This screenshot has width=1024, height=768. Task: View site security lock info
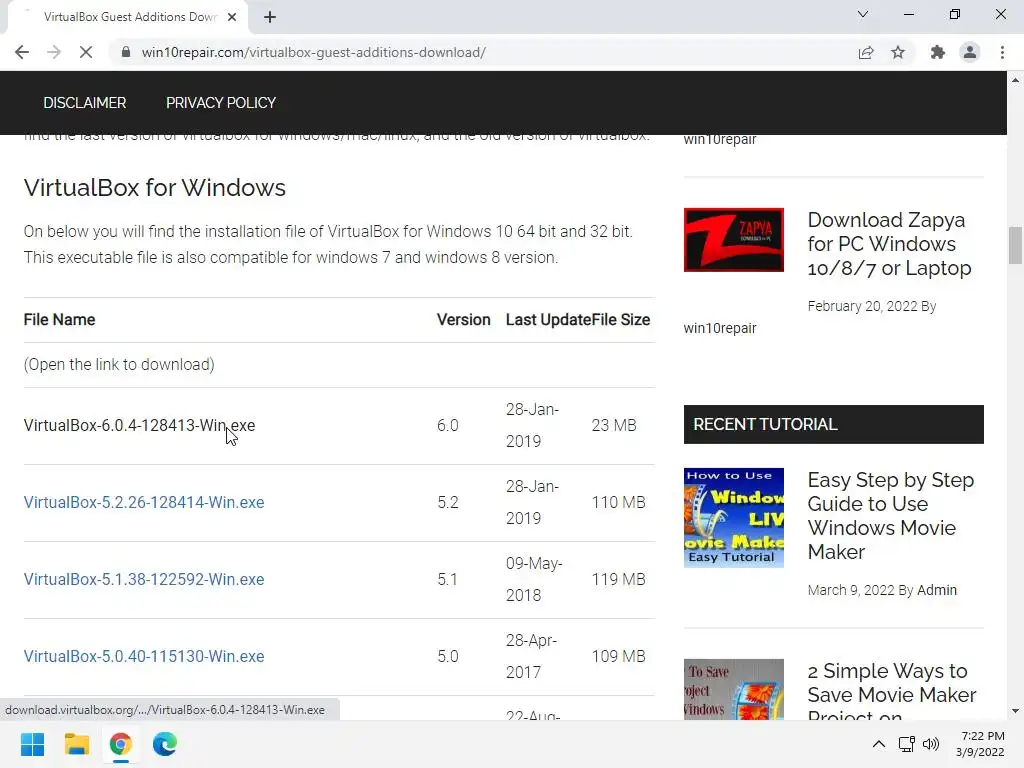(x=126, y=52)
